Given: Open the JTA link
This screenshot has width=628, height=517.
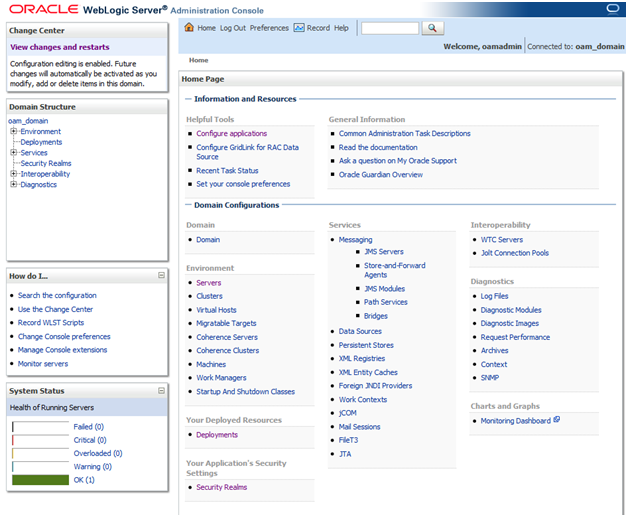Looking at the screenshot, I should click(x=345, y=454).
